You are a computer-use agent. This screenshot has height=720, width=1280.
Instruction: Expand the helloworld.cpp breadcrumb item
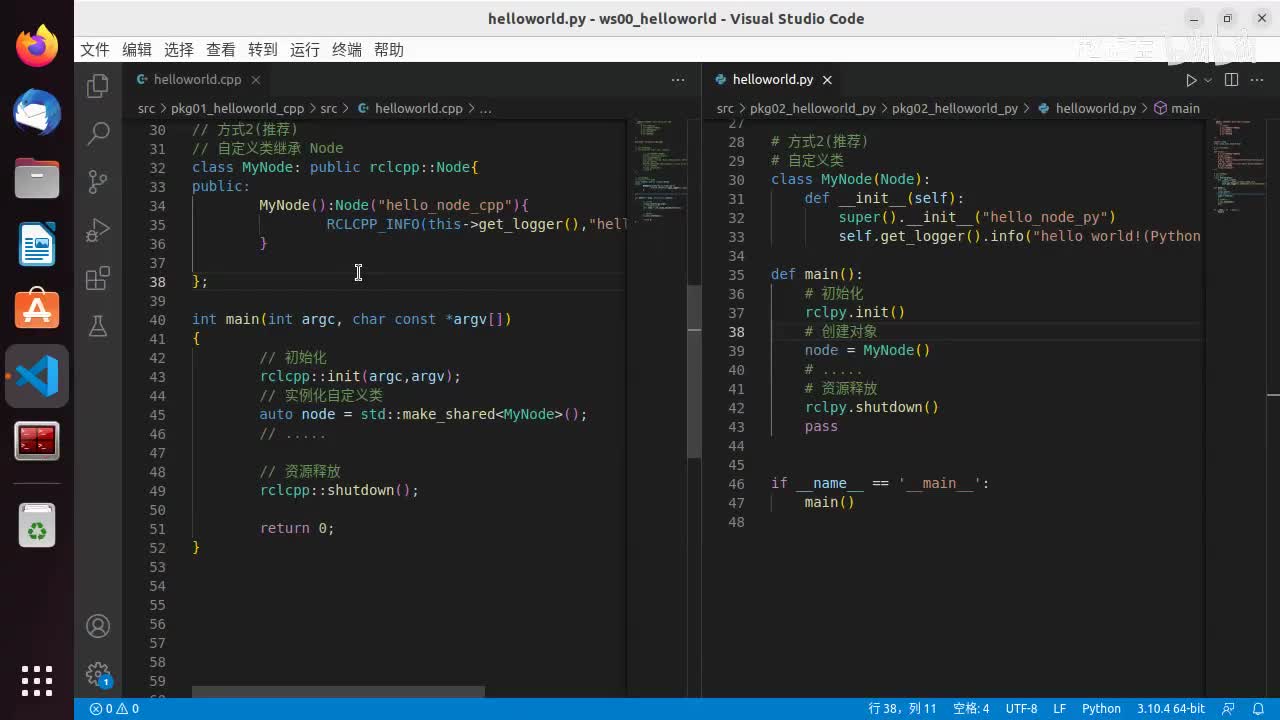coord(410,108)
